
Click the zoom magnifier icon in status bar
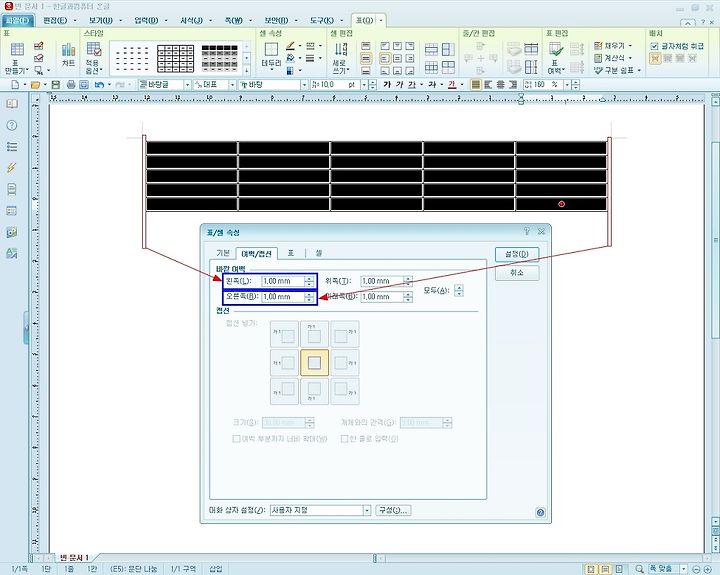tap(639, 569)
